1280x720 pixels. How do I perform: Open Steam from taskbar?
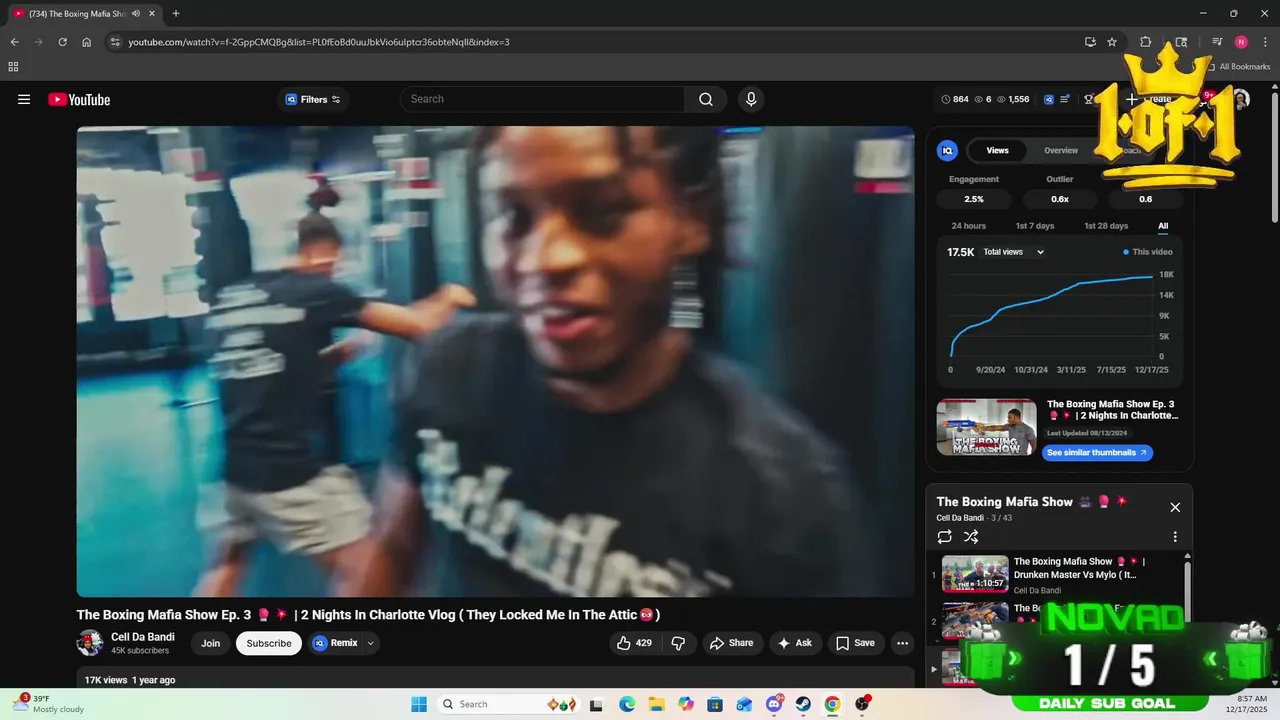(803, 704)
